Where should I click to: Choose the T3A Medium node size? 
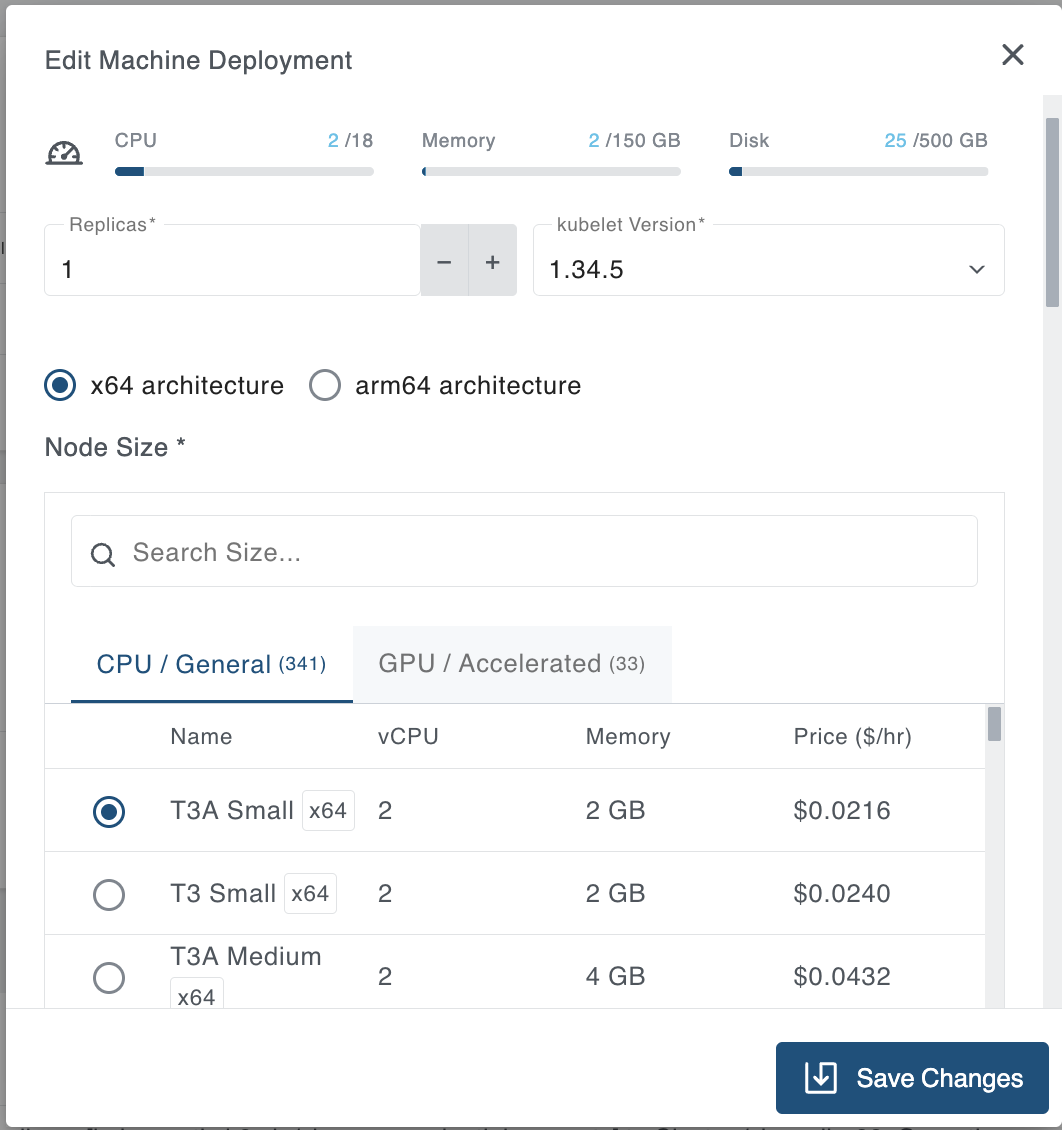click(109, 977)
